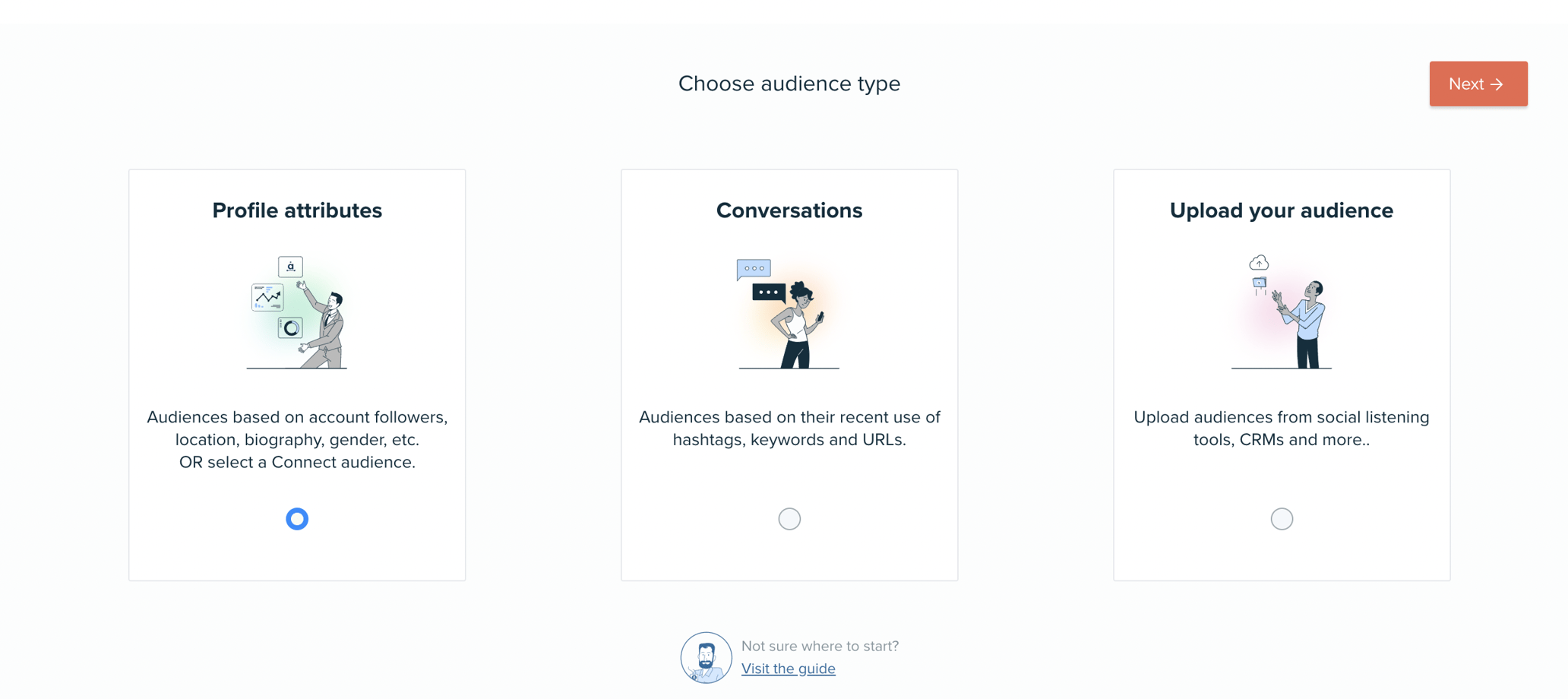1568x699 pixels.
Task: Select the Conversations radio button
Action: tap(789, 519)
